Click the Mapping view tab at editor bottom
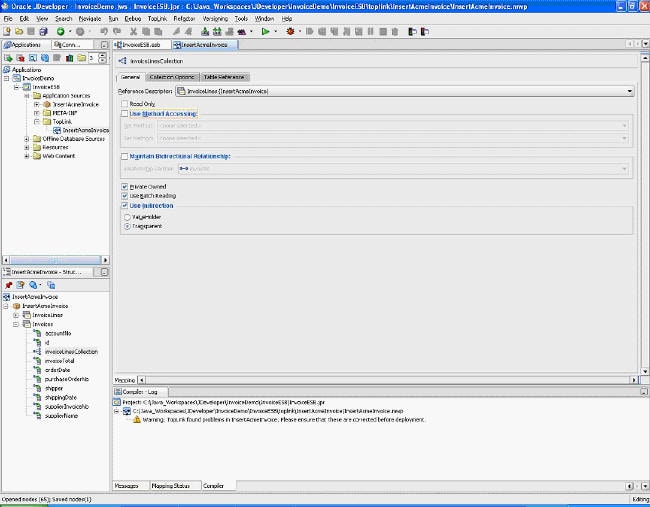650x507 pixels. [x=125, y=380]
